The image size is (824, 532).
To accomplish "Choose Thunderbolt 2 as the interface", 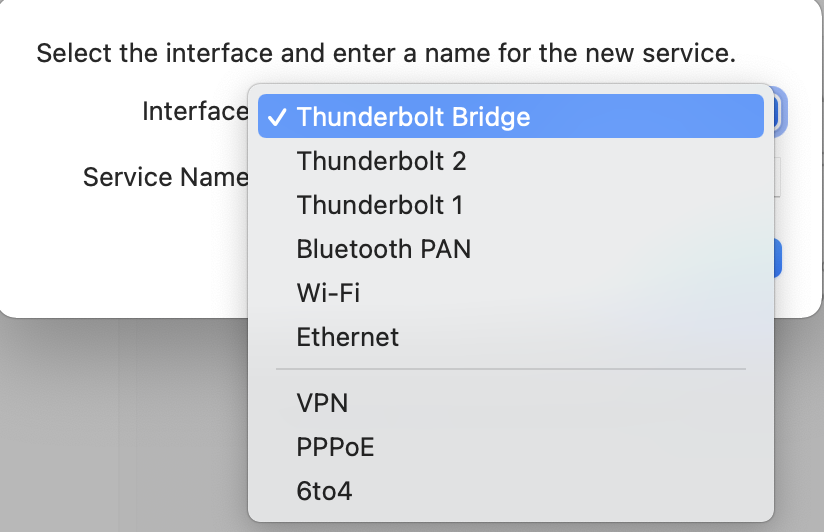I will pos(381,161).
